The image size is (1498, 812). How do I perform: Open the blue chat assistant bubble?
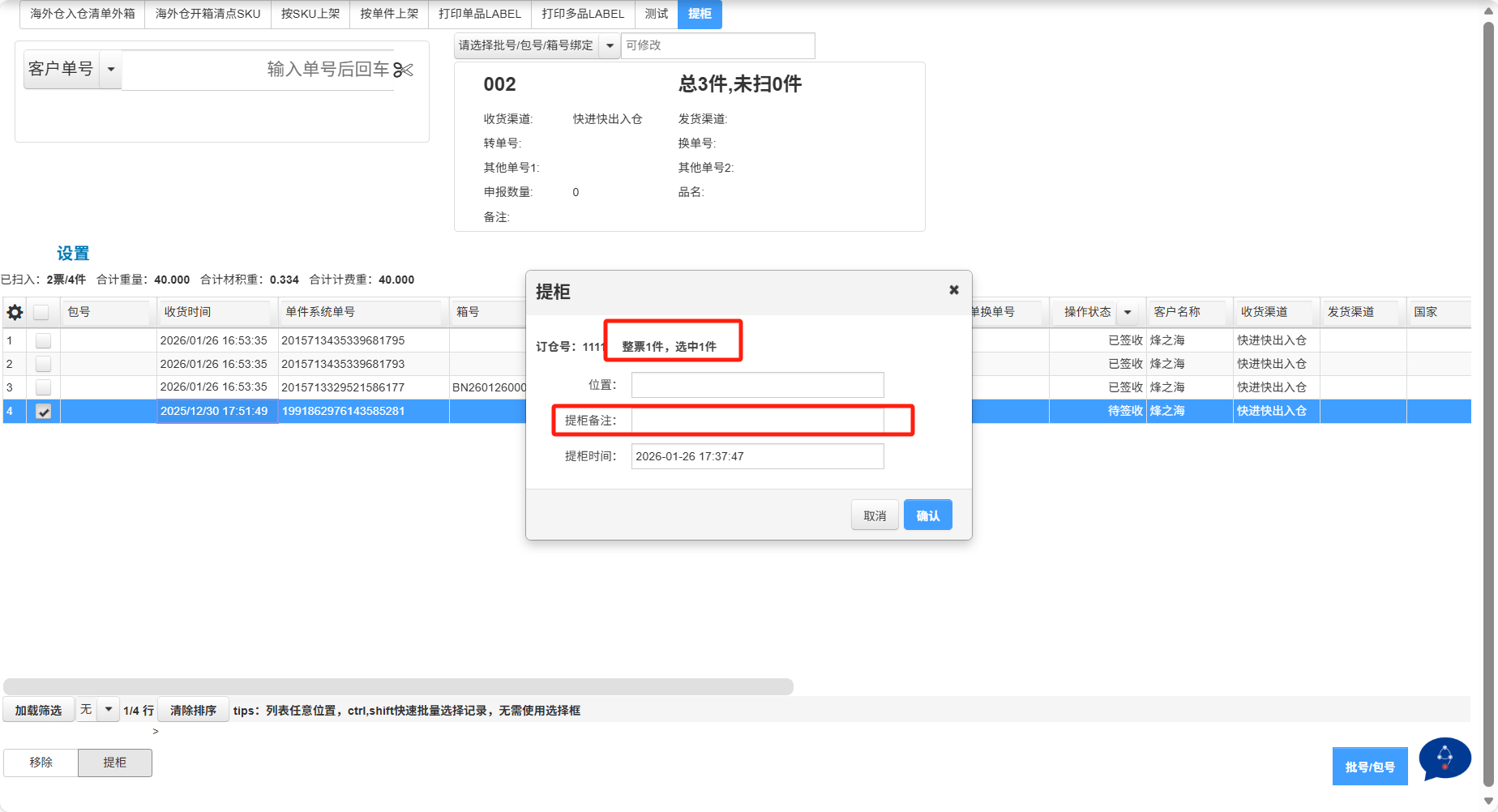pos(1444,759)
